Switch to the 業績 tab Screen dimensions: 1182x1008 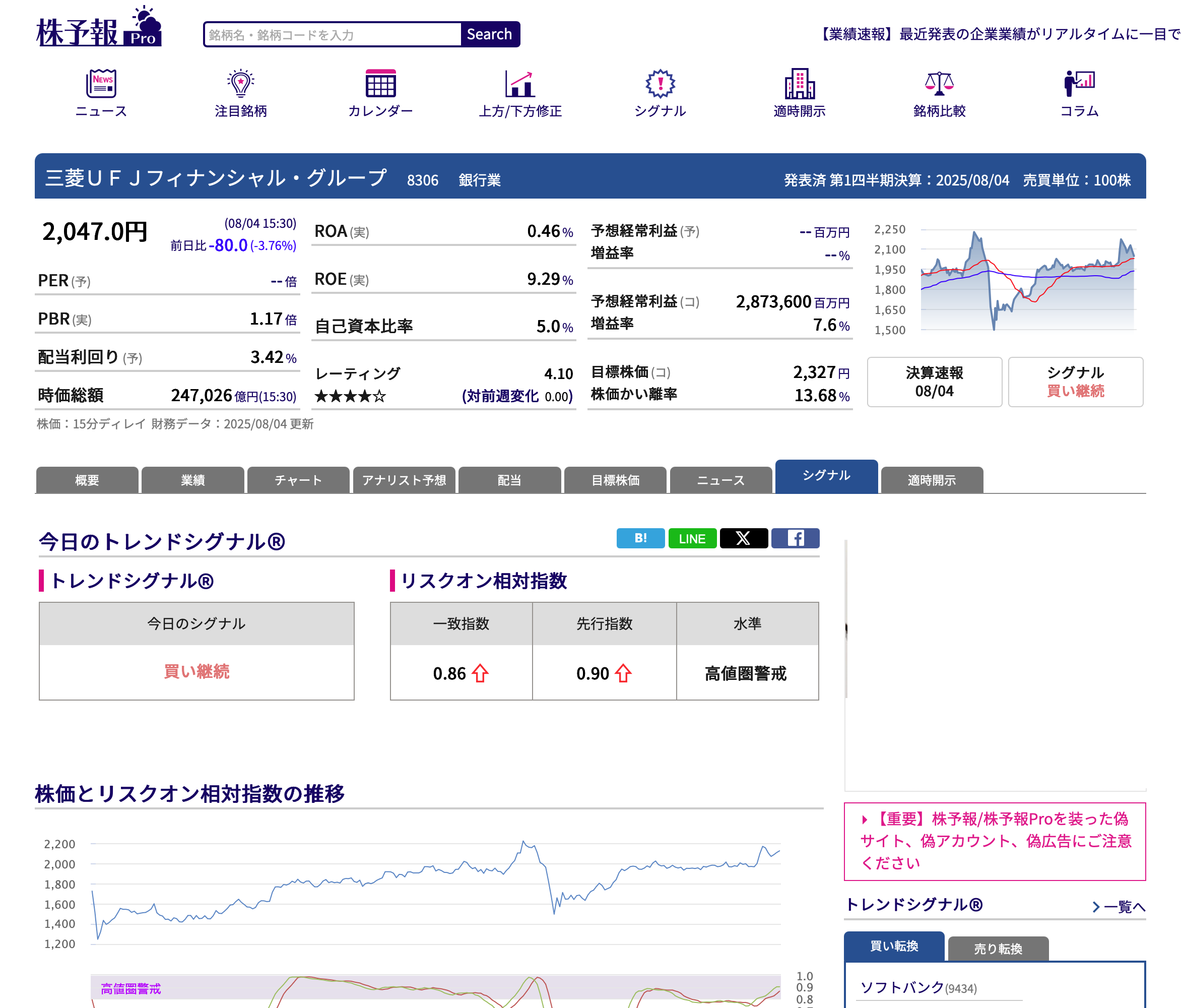[x=193, y=480]
